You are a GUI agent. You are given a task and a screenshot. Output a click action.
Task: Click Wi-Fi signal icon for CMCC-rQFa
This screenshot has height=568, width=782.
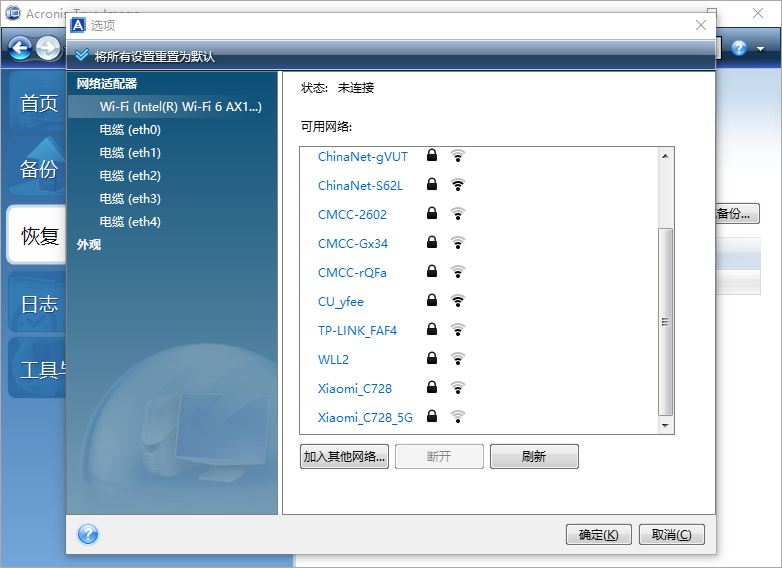pyautogui.click(x=457, y=271)
